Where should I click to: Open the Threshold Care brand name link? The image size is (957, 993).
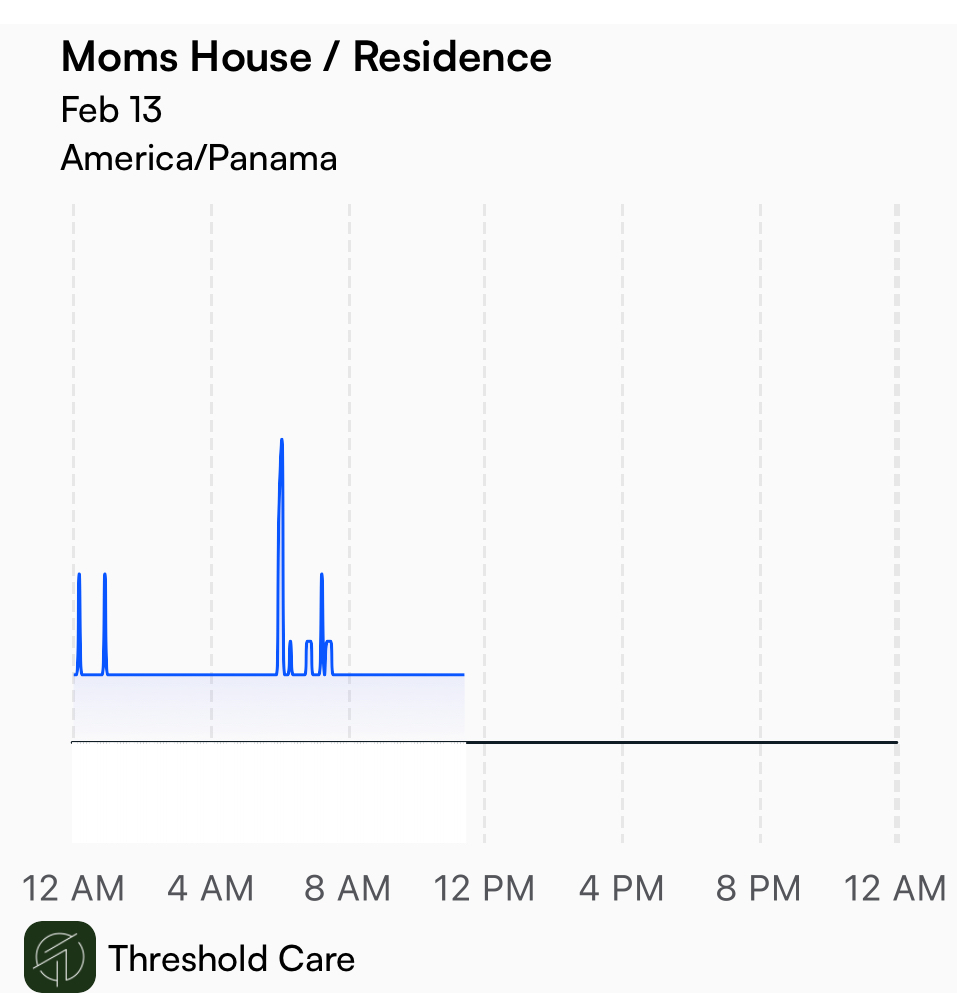pyautogui.click(x=231, y=958)
